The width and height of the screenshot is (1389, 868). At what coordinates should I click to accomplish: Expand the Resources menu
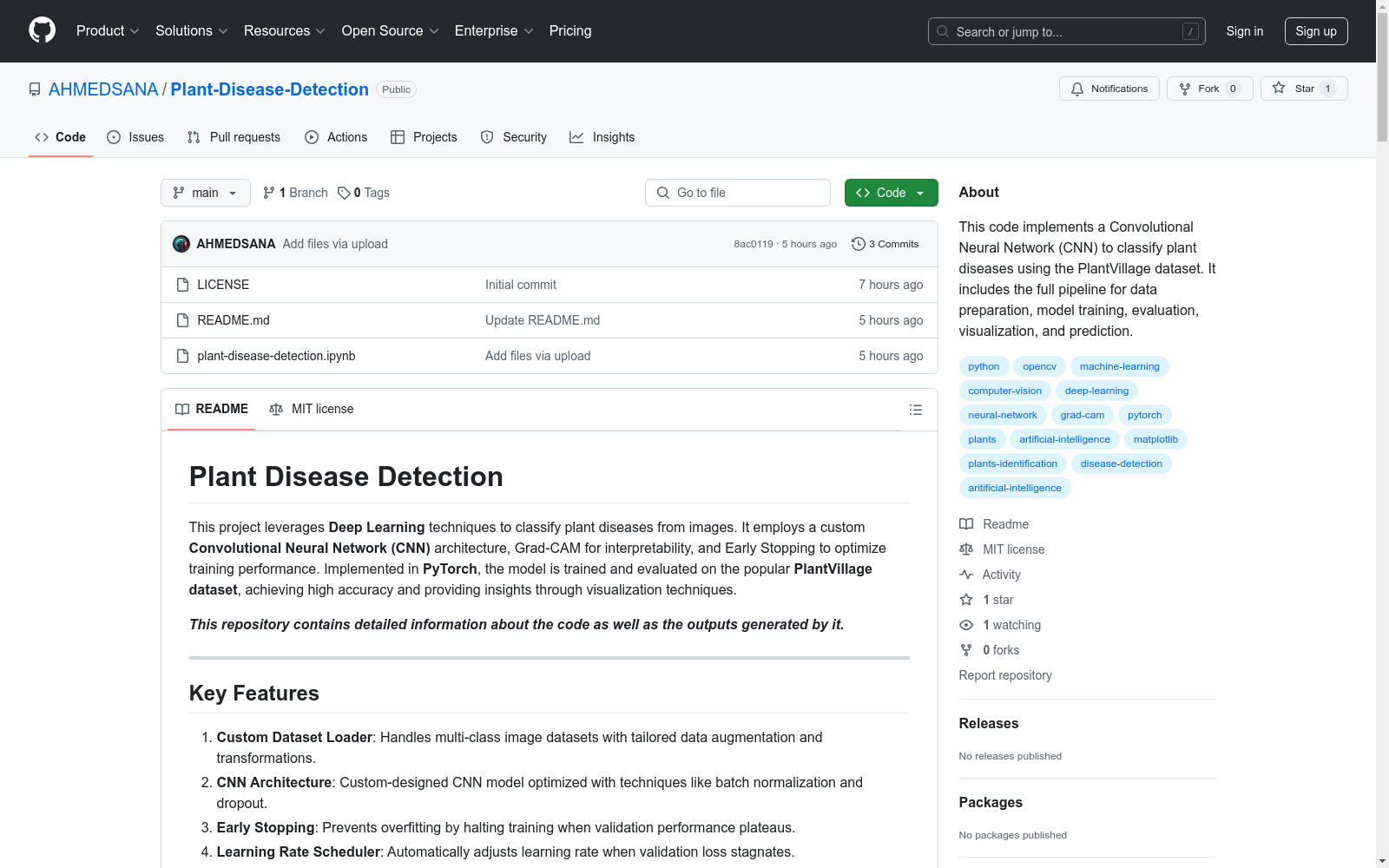pyautogui.click(x=285, y=30)
